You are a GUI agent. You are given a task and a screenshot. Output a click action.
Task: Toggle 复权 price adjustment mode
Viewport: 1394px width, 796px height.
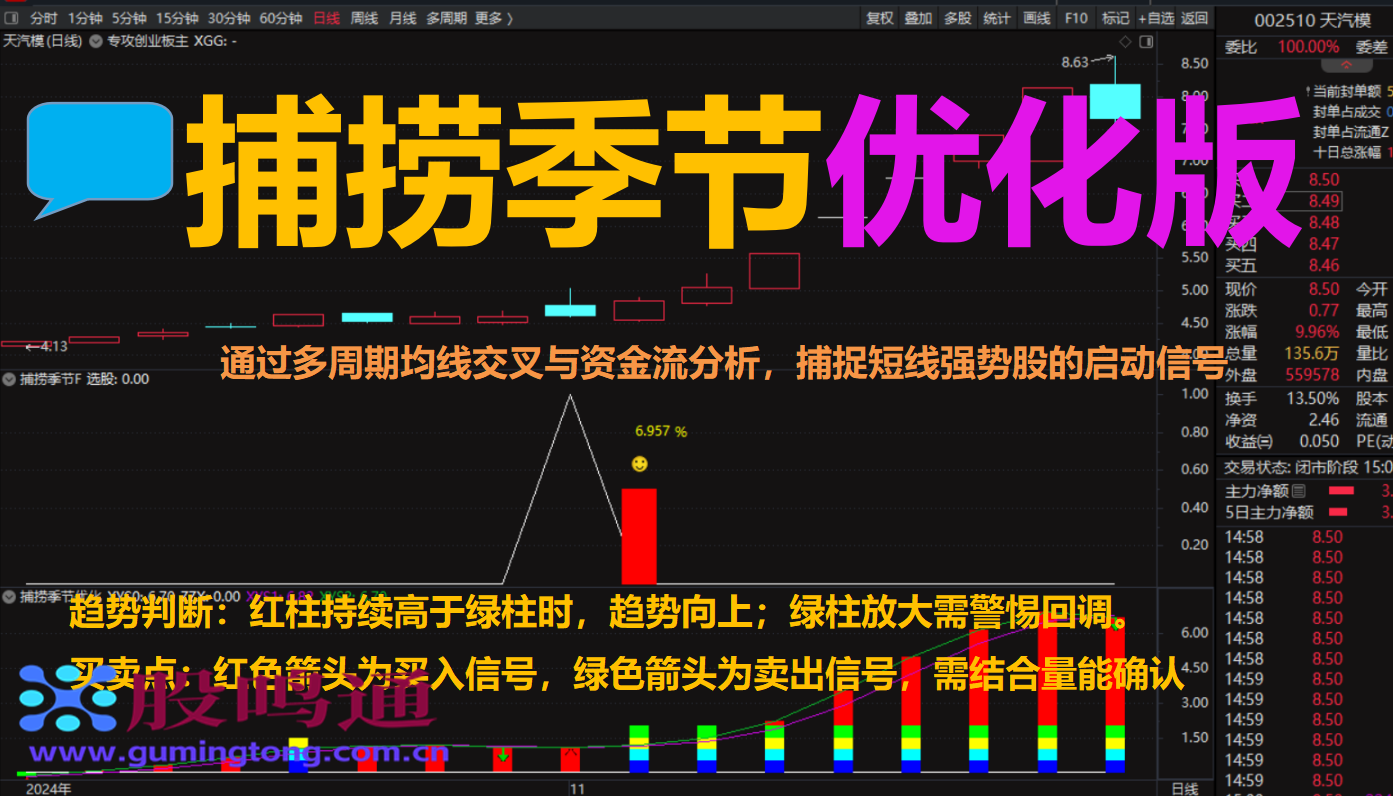[880, 18]
